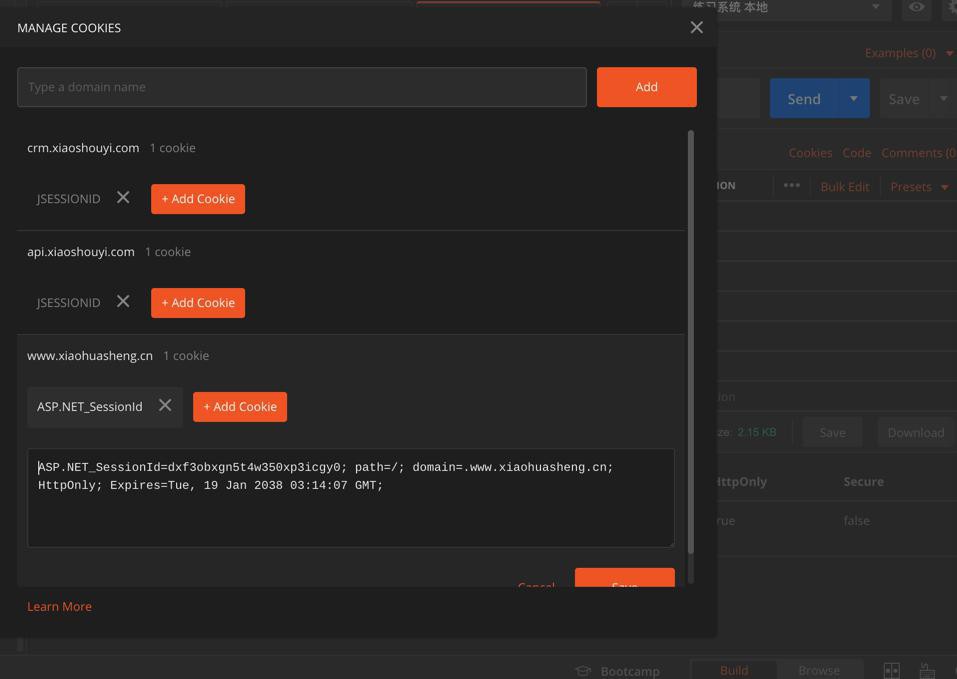957x679 pixels.
Task: Click Save request button in main window
Action: pos(904,99)
